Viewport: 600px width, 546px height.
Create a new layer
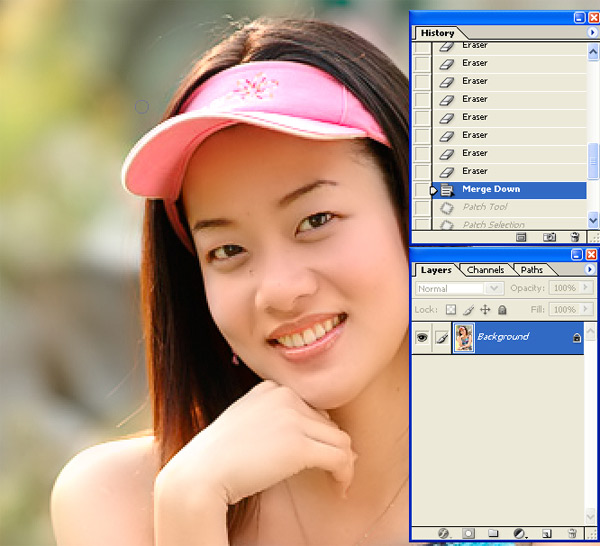[546, 533]
